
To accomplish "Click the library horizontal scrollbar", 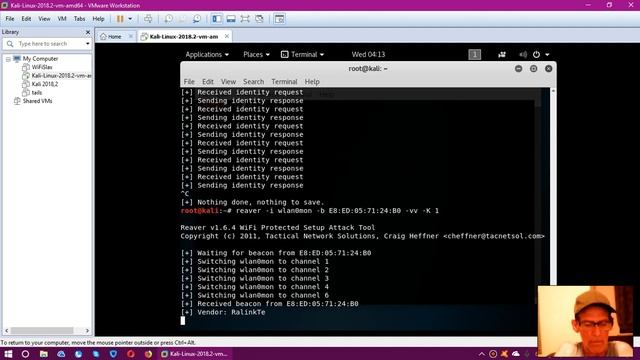I will [x=42, y=330].
